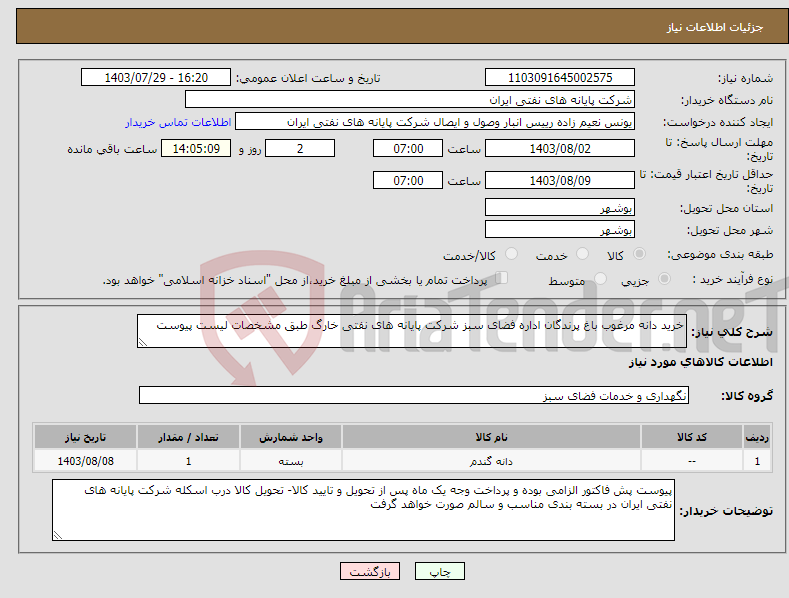The image size is (789, 598).
Task: Click the delivery province field بوشهر
Action: [x=560, y=207]
